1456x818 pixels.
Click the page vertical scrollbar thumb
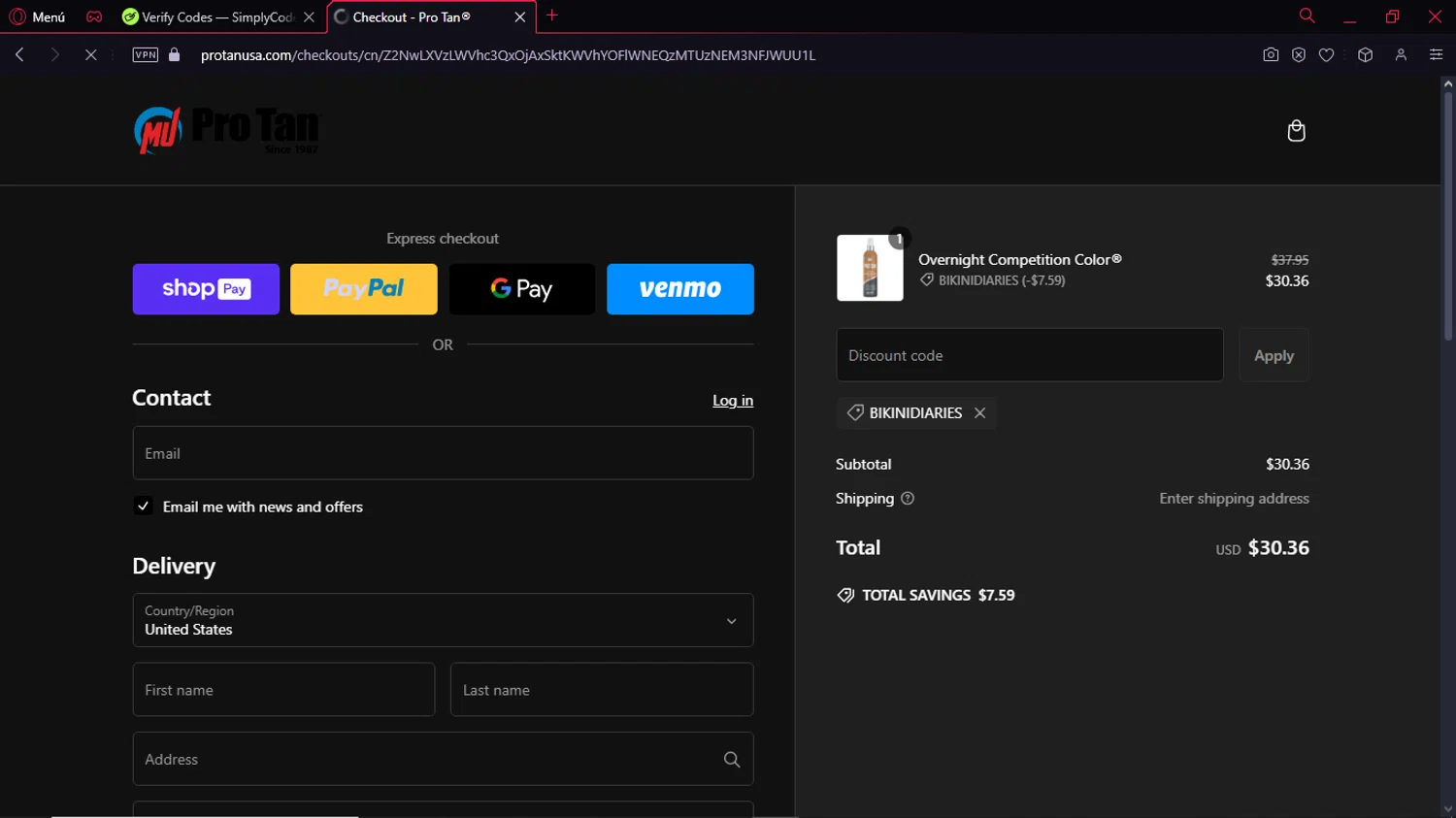pyautogui.click(x=1447, y=215)
